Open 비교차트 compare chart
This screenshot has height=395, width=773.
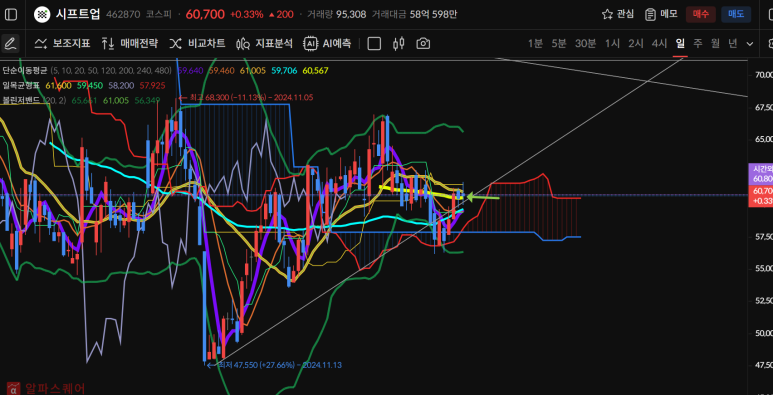[x=197, y=43]
